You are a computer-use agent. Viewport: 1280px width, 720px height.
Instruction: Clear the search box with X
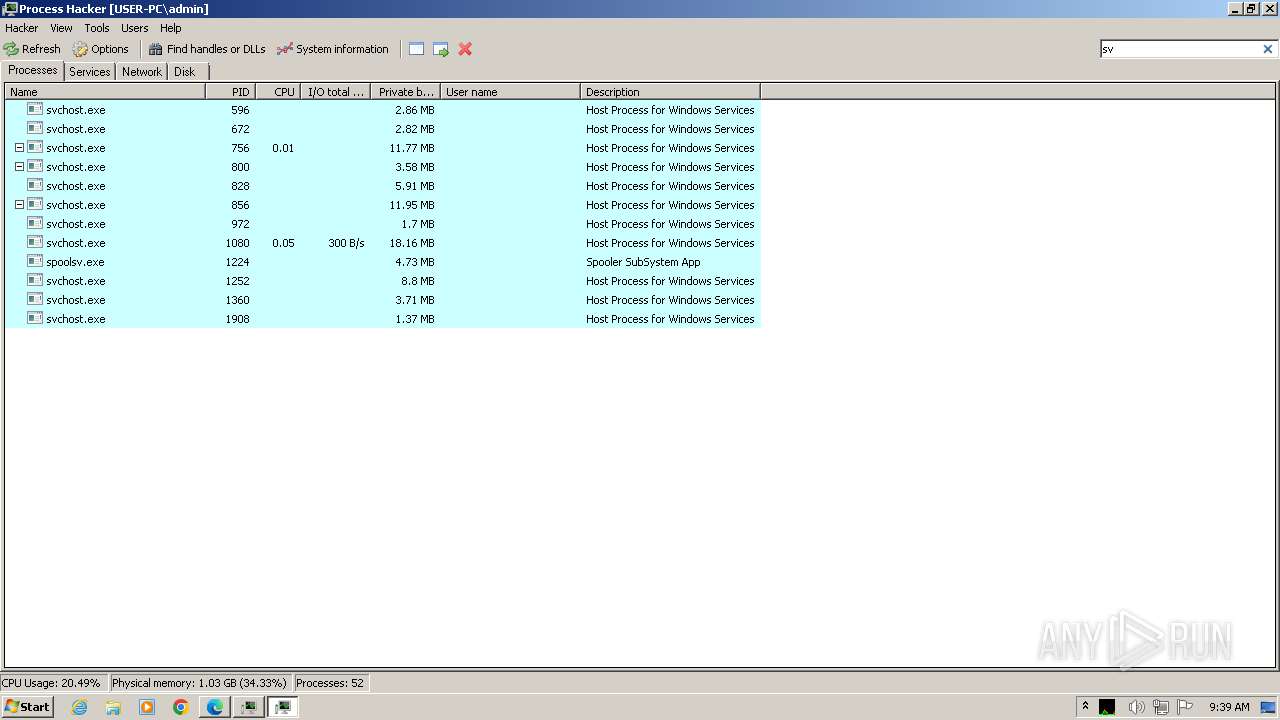coord(1268,49)
